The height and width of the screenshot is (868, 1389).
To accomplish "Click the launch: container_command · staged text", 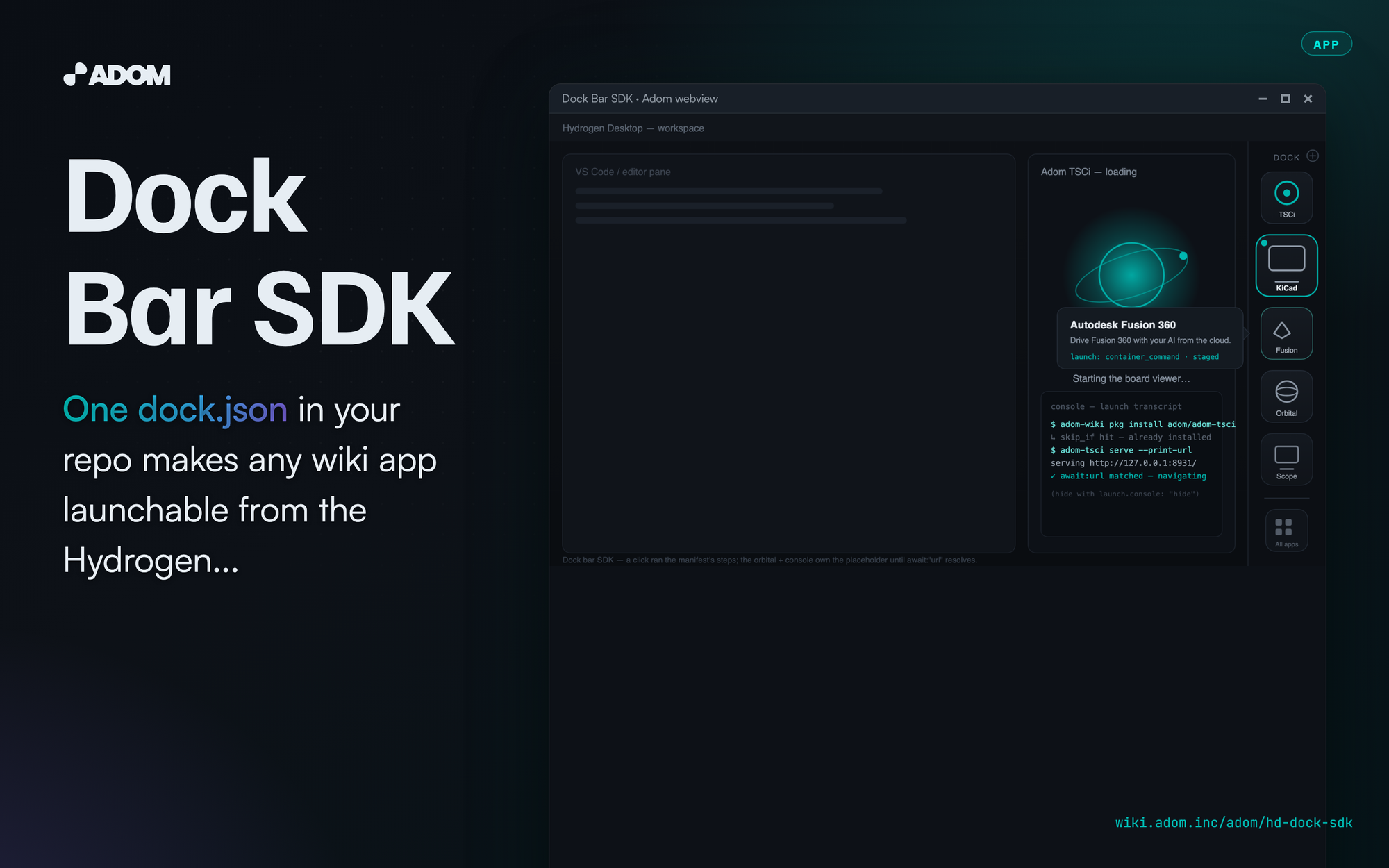I will point(1144,357).
